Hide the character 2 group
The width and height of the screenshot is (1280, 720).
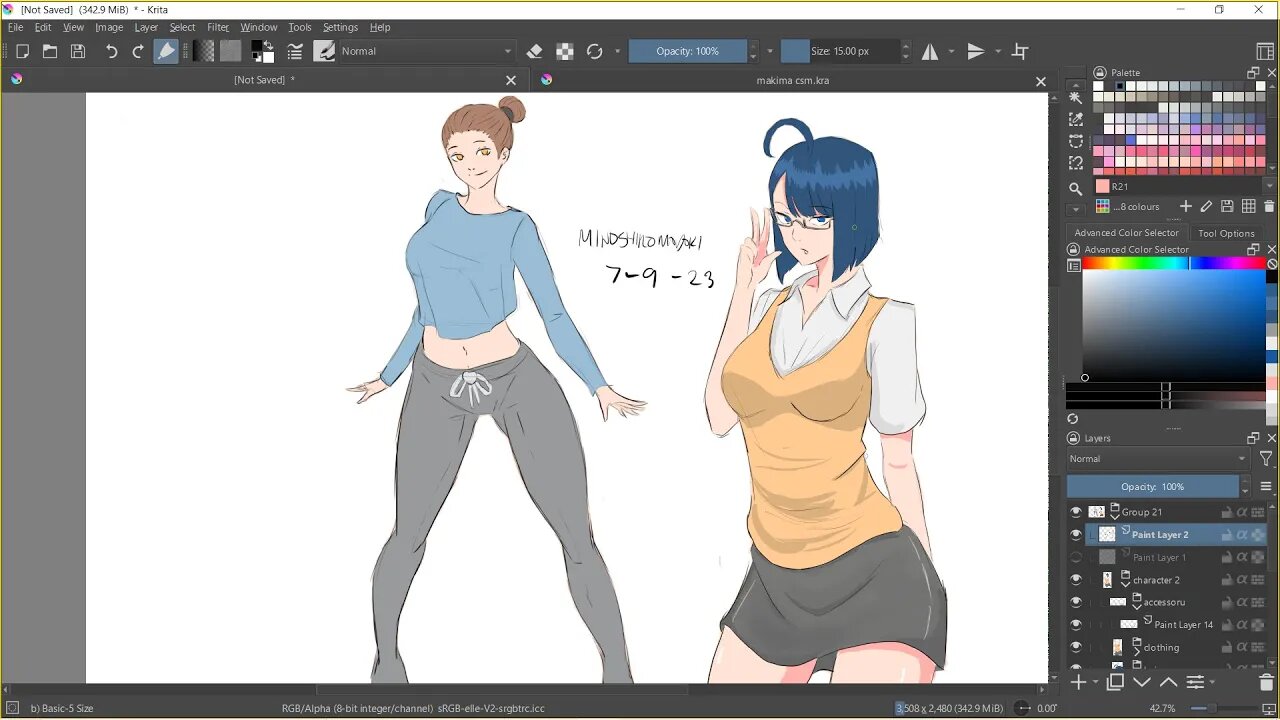tap(1076, 580)
